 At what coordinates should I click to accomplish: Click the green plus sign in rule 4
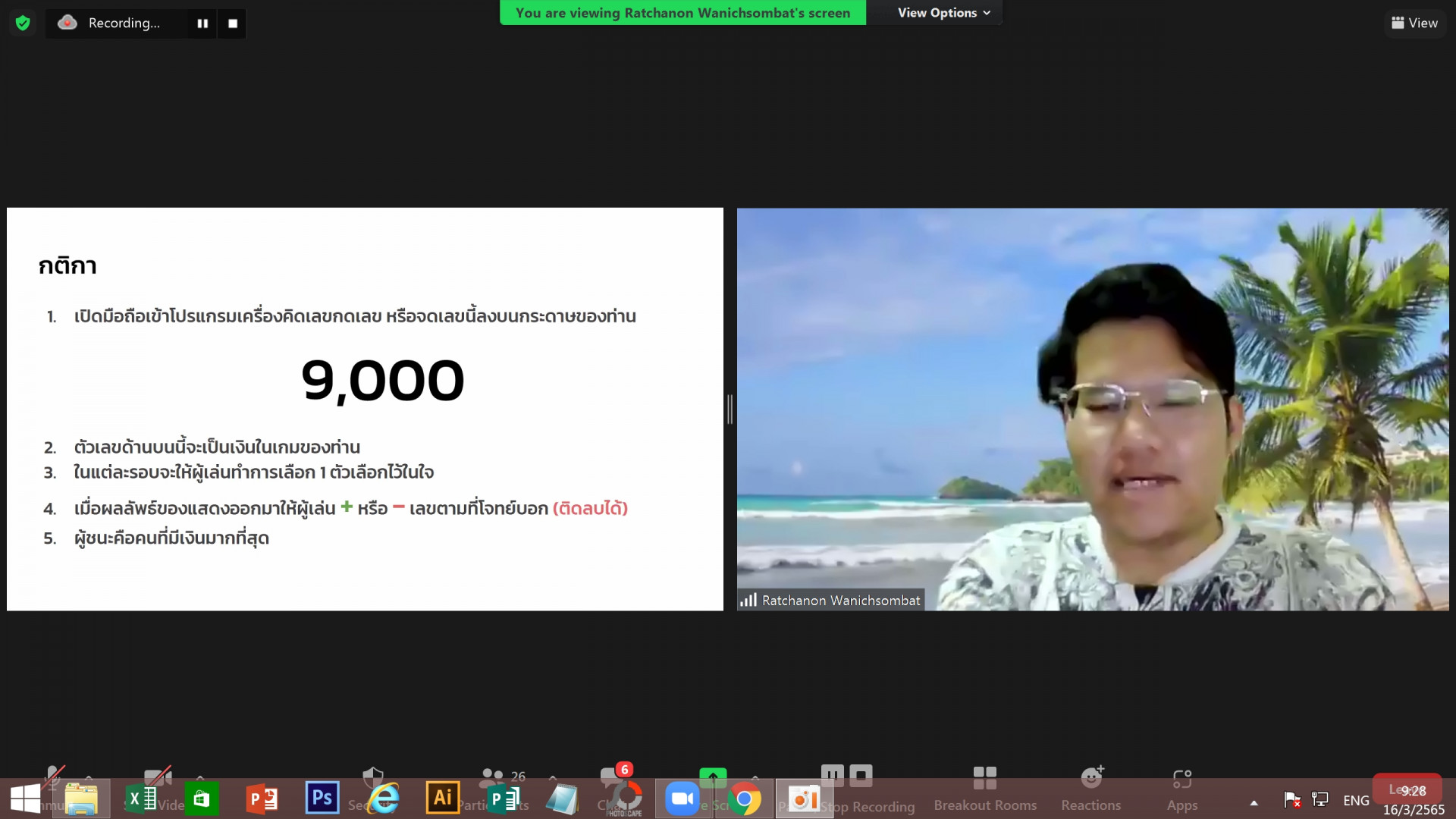point(347,507)
